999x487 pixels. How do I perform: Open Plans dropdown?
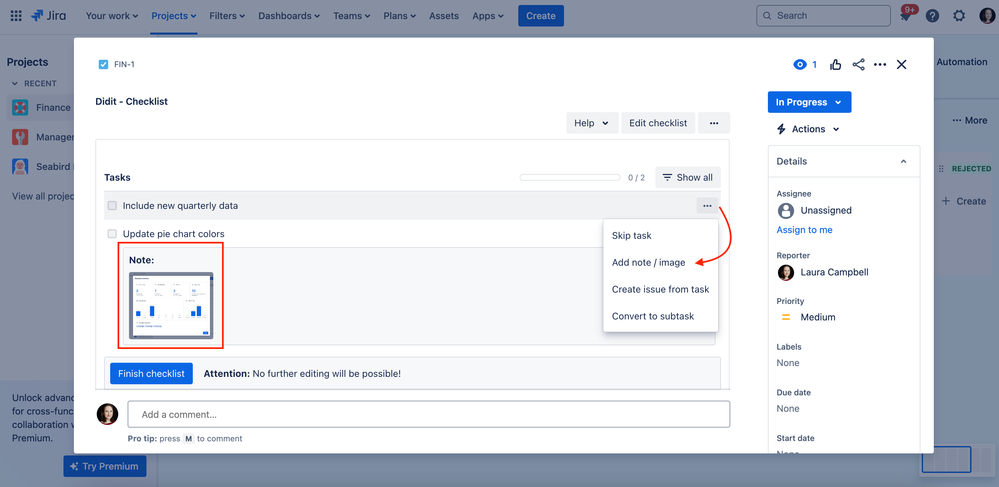[x=400, y=16]
